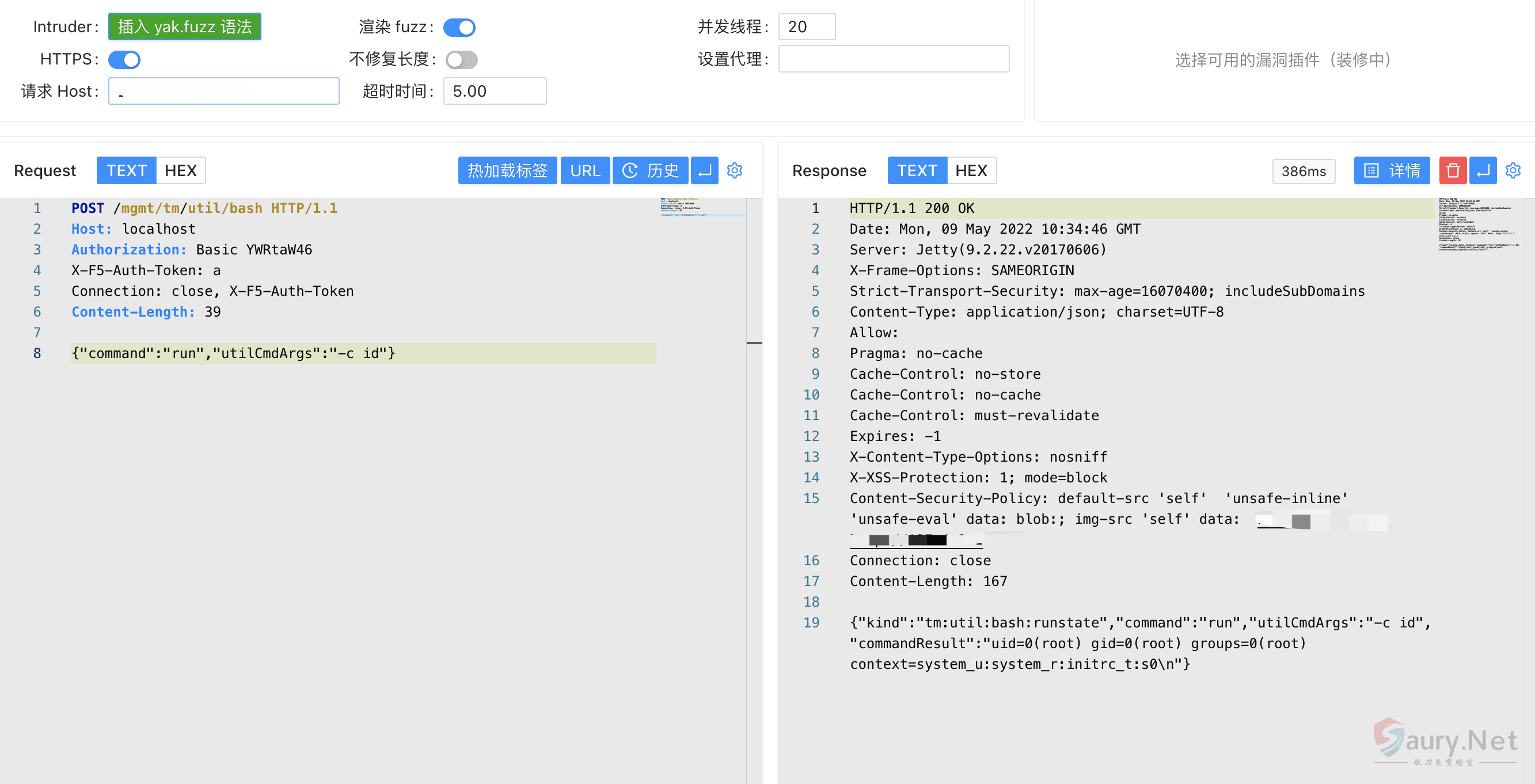The width and height of the screenshot is (1535, 784).
Task: Toggle the HTTPS switch off
Action: coord(124,59)
